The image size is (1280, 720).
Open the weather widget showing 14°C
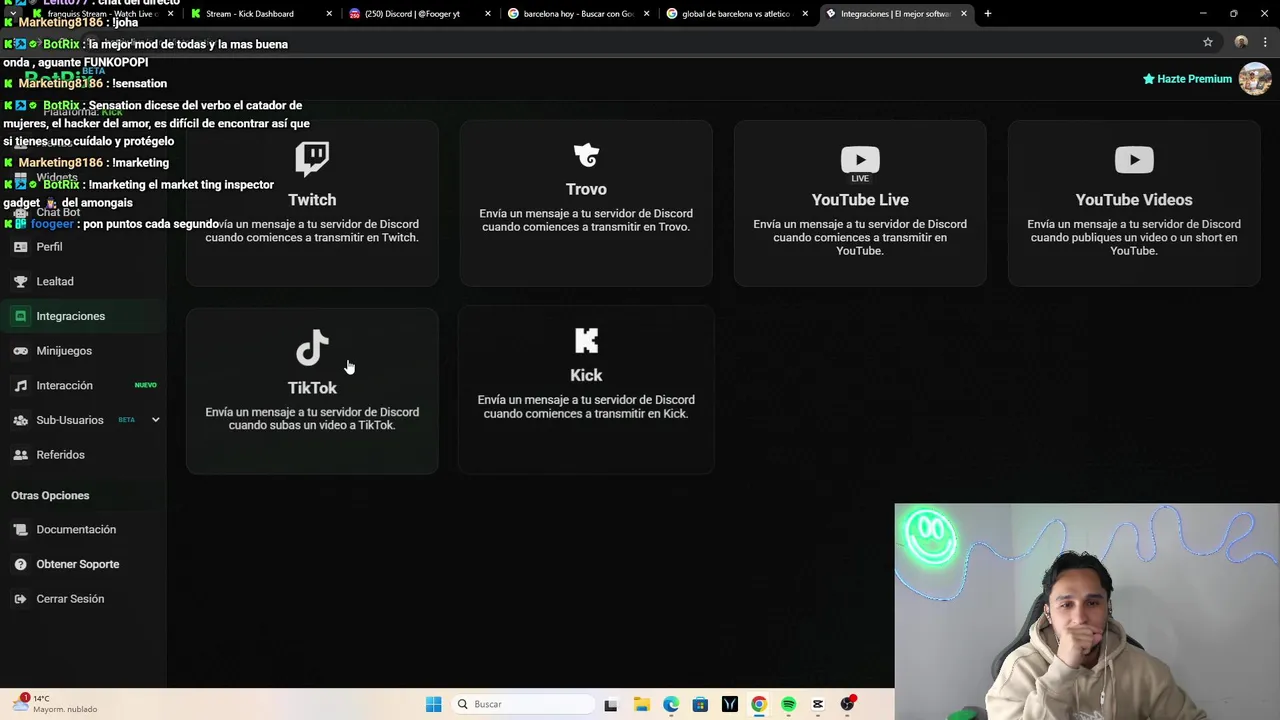coord(55,704)
